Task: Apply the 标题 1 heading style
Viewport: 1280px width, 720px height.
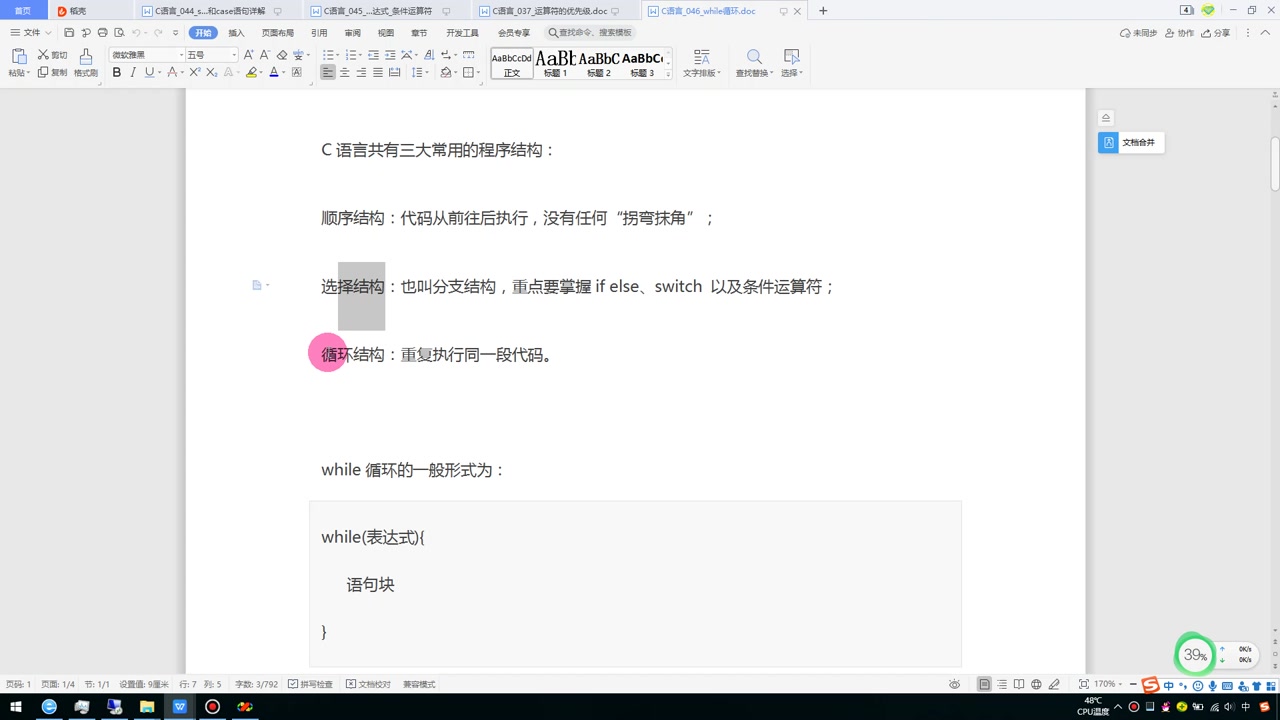Action: (x=555, y=64)
